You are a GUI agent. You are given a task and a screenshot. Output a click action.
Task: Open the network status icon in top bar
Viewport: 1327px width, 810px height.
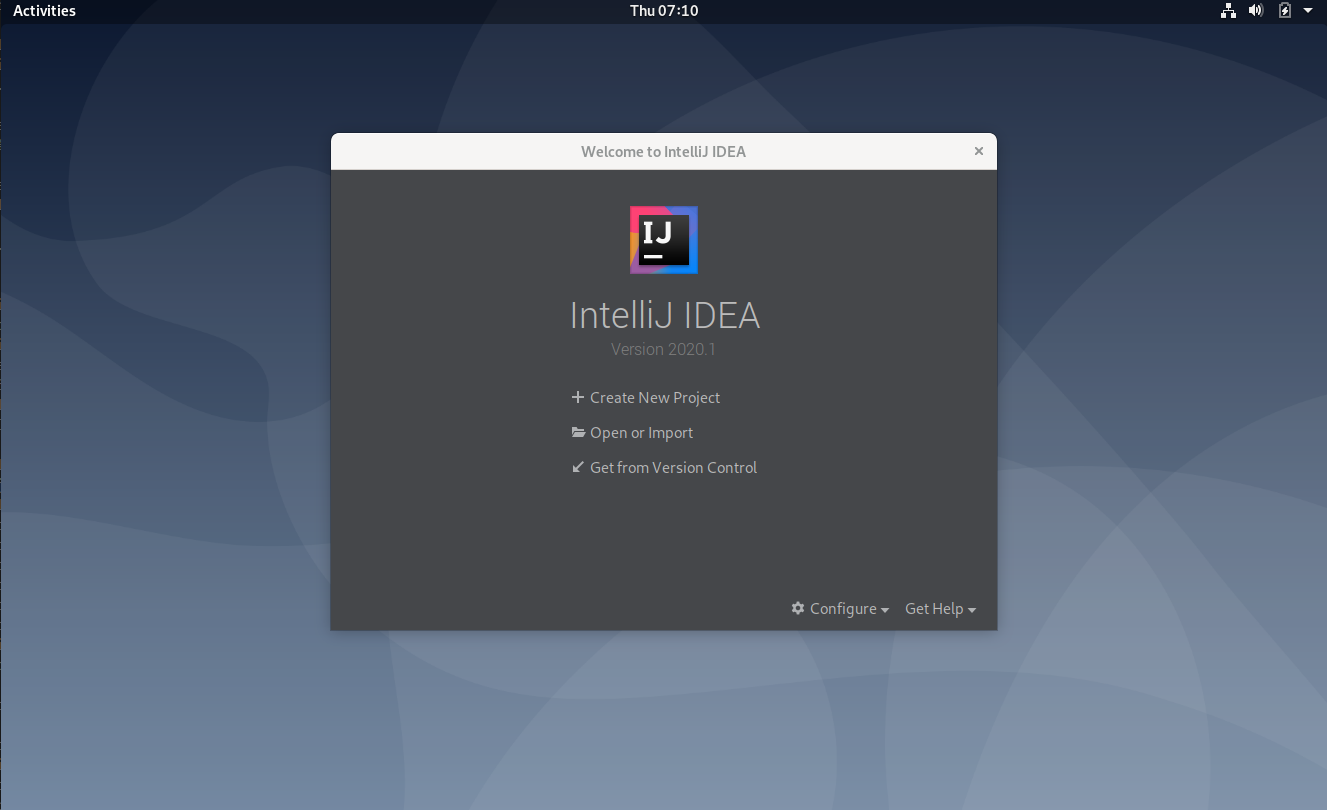pos(1228,11)
